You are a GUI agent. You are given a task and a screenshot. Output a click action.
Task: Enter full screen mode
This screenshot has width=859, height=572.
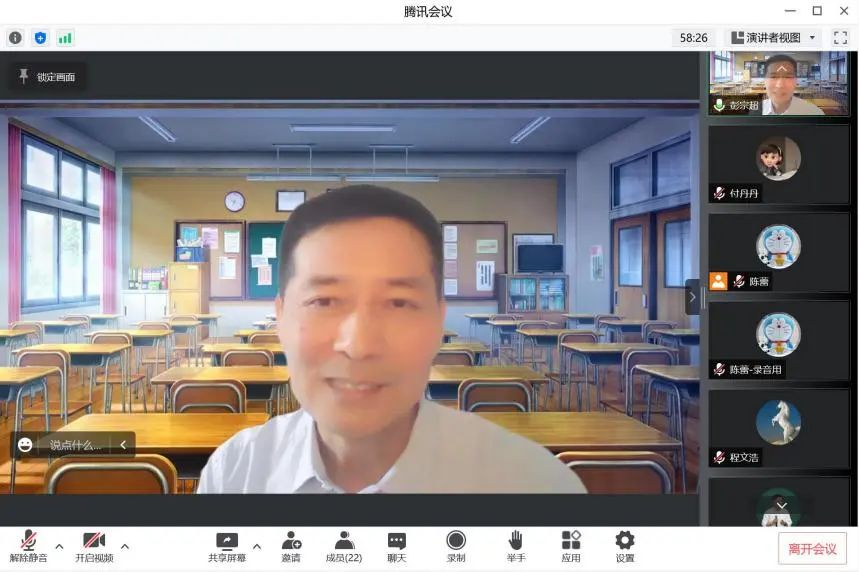point(840,38)
